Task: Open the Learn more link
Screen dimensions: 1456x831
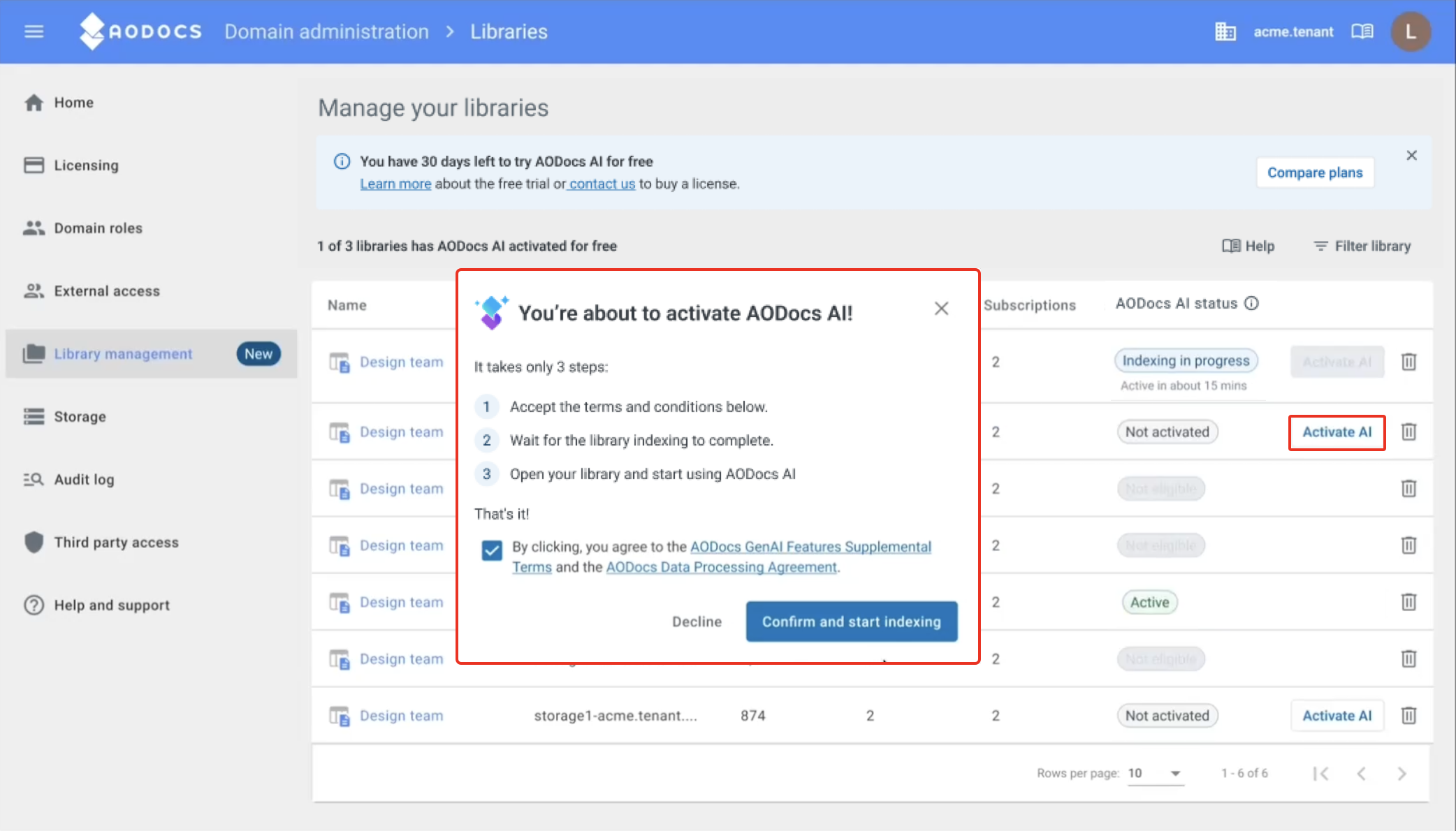Action: click(x=395, y=184)
